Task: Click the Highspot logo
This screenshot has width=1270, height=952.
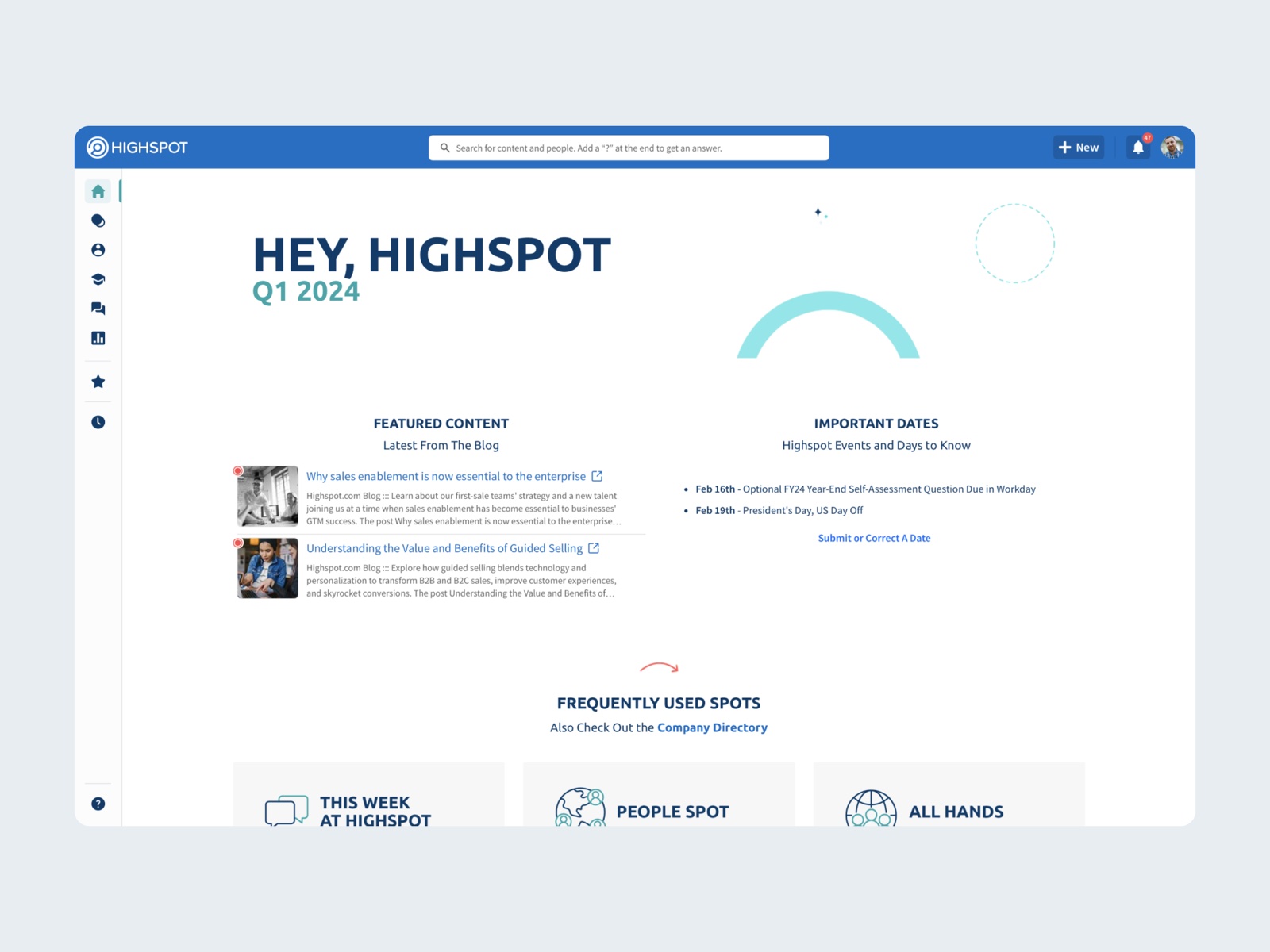Action: 137,148
